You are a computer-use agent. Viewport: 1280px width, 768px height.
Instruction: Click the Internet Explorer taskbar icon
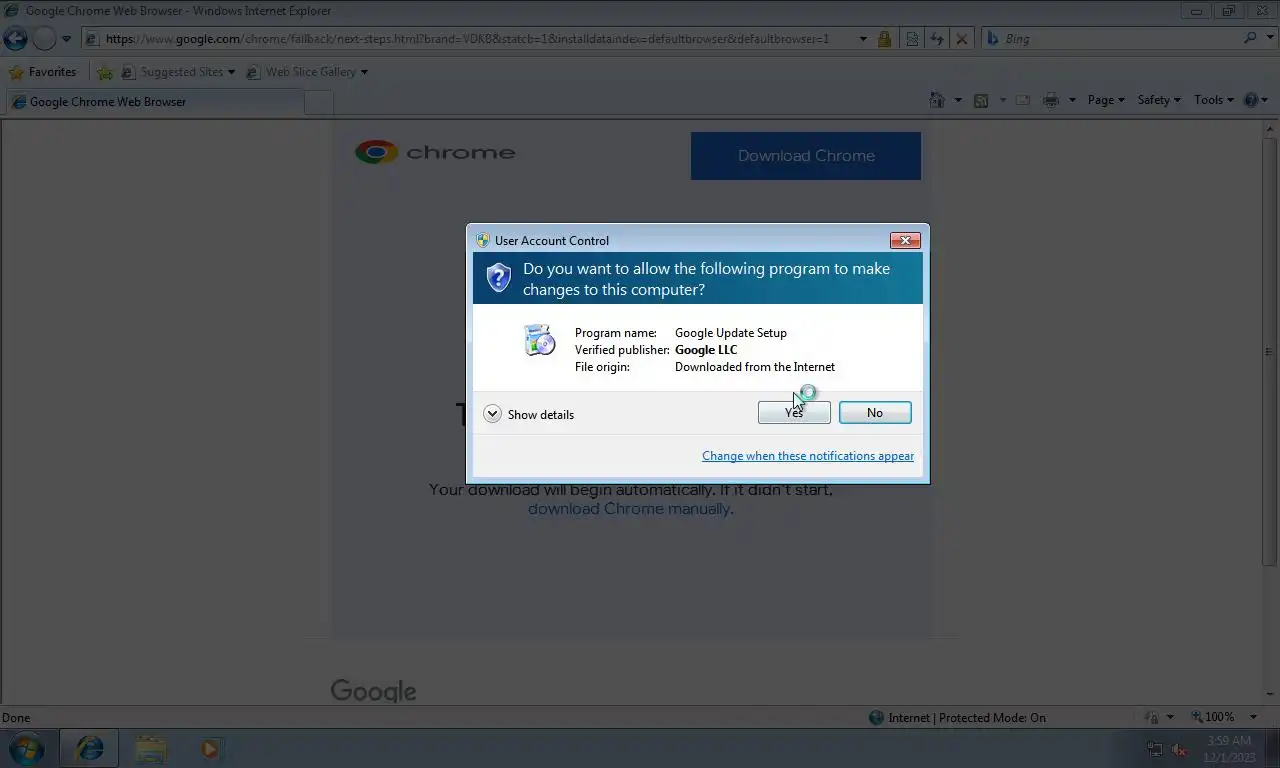tap(90, 748)
